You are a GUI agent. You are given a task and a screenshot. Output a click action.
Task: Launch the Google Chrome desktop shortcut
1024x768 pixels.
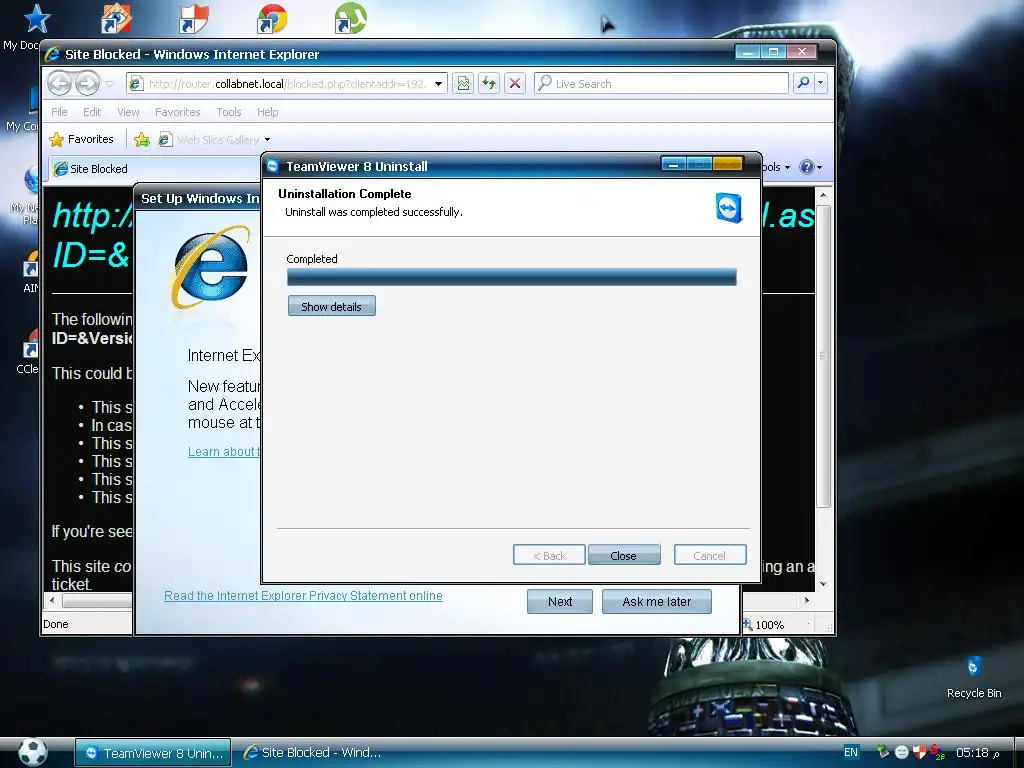click(x=272, y=18)
